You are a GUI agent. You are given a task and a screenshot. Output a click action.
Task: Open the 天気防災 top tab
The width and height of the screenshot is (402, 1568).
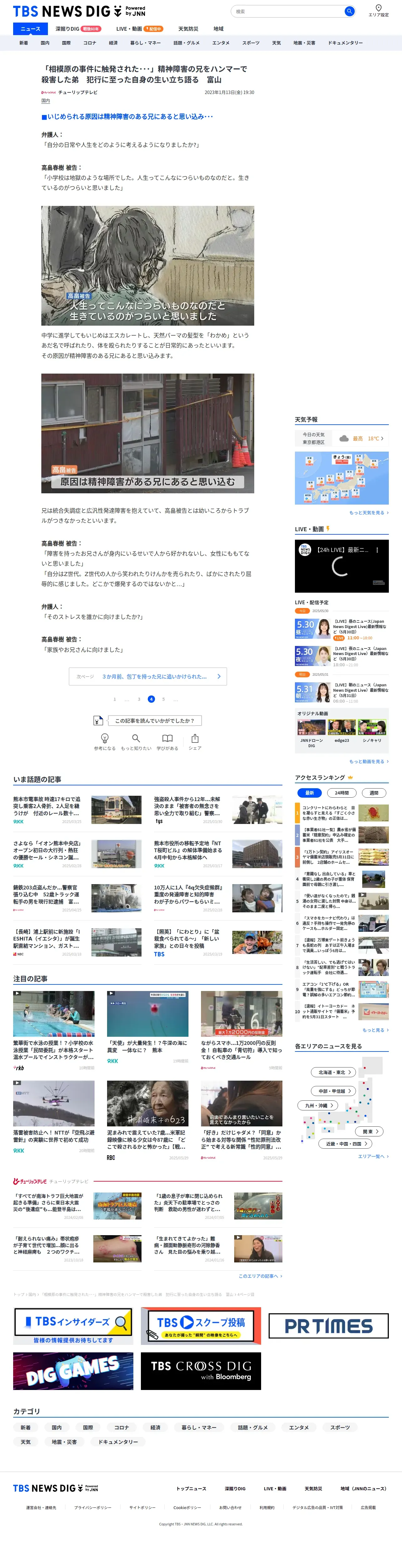(188, 29)
